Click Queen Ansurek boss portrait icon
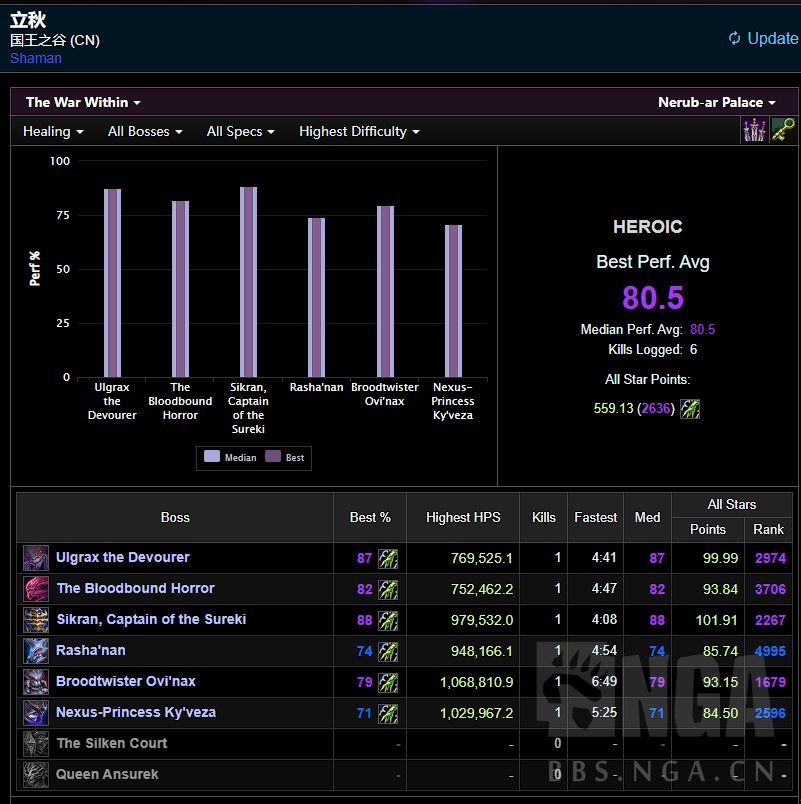The height and width of the screenshot is (804, 801). pos(36,775)
